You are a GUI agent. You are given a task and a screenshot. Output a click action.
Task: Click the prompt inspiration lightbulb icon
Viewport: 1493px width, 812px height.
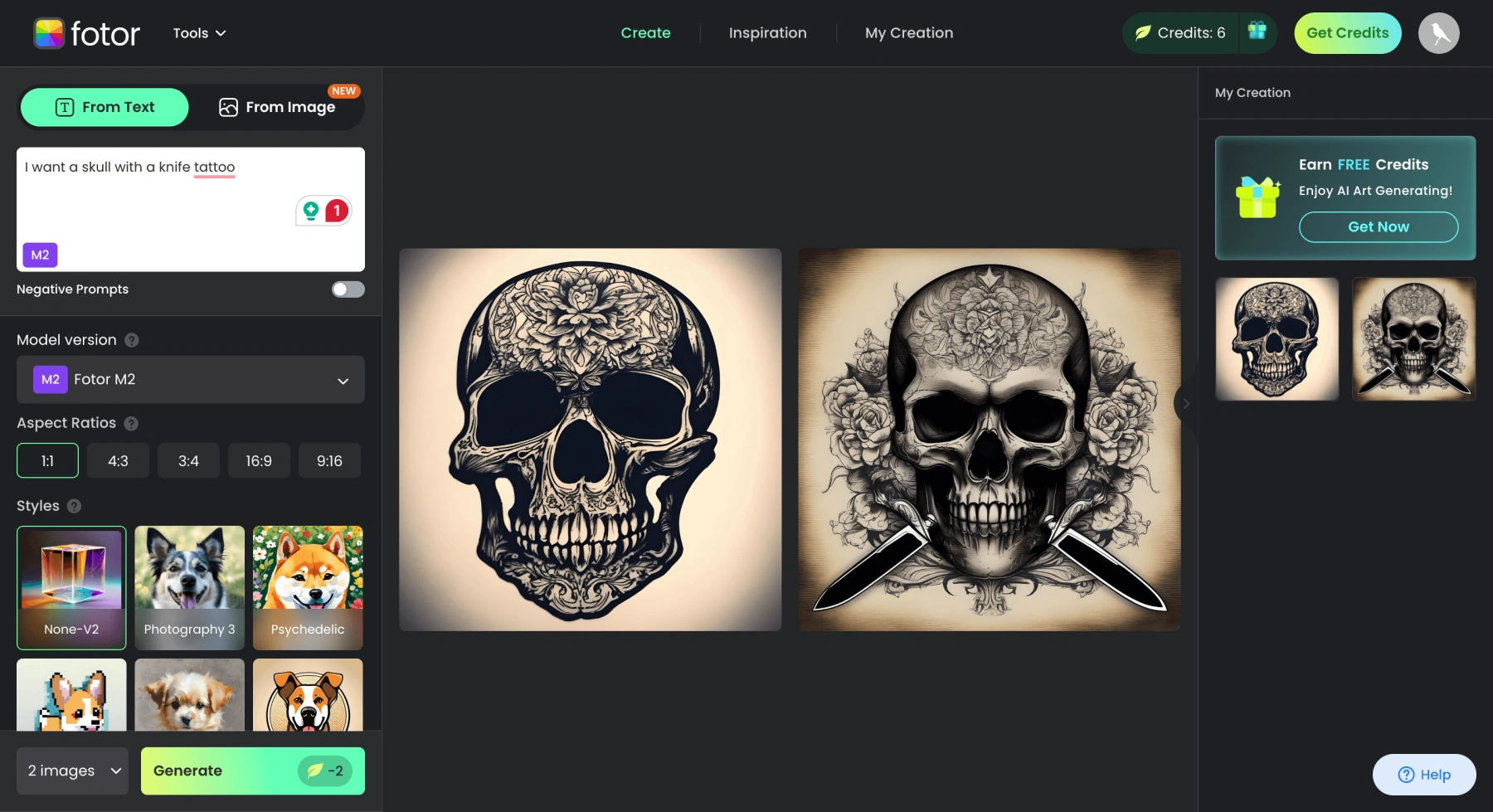click(312, 211)
